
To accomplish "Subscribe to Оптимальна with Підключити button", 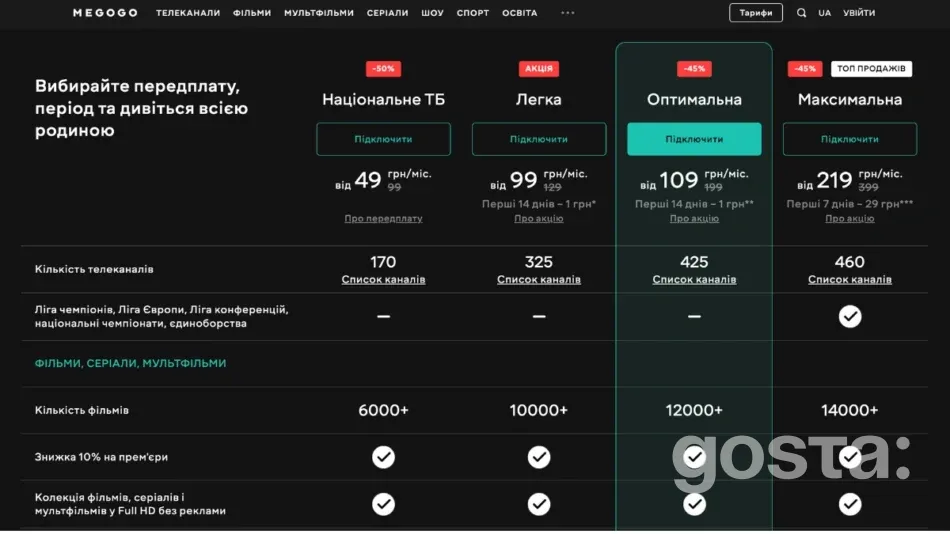I will click(694, 139).
